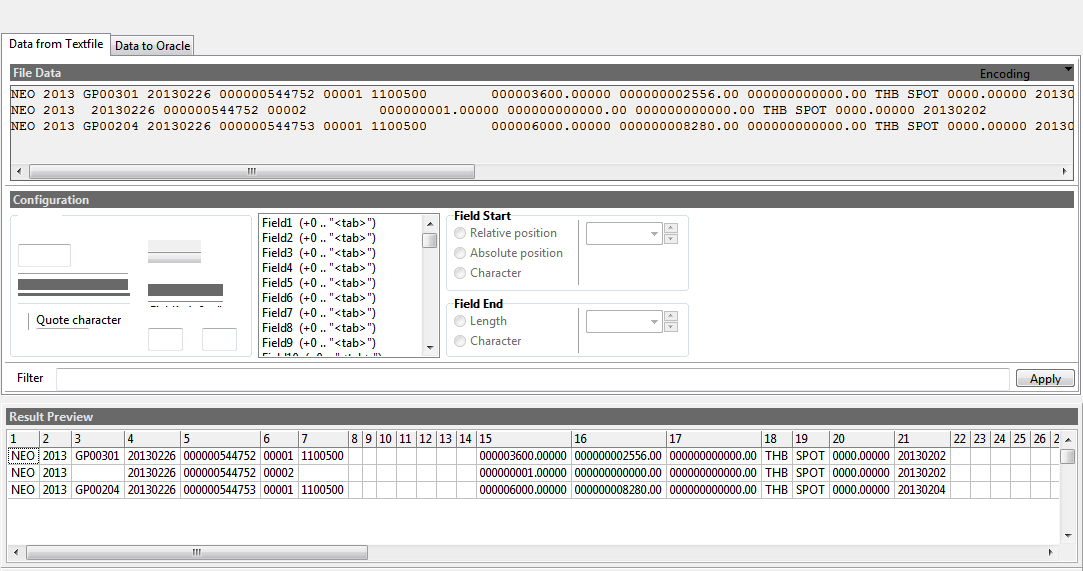The image size is (1083, 571).
Task: Open the Encoding dropdown arrow
Action: tap(1068, 70)
